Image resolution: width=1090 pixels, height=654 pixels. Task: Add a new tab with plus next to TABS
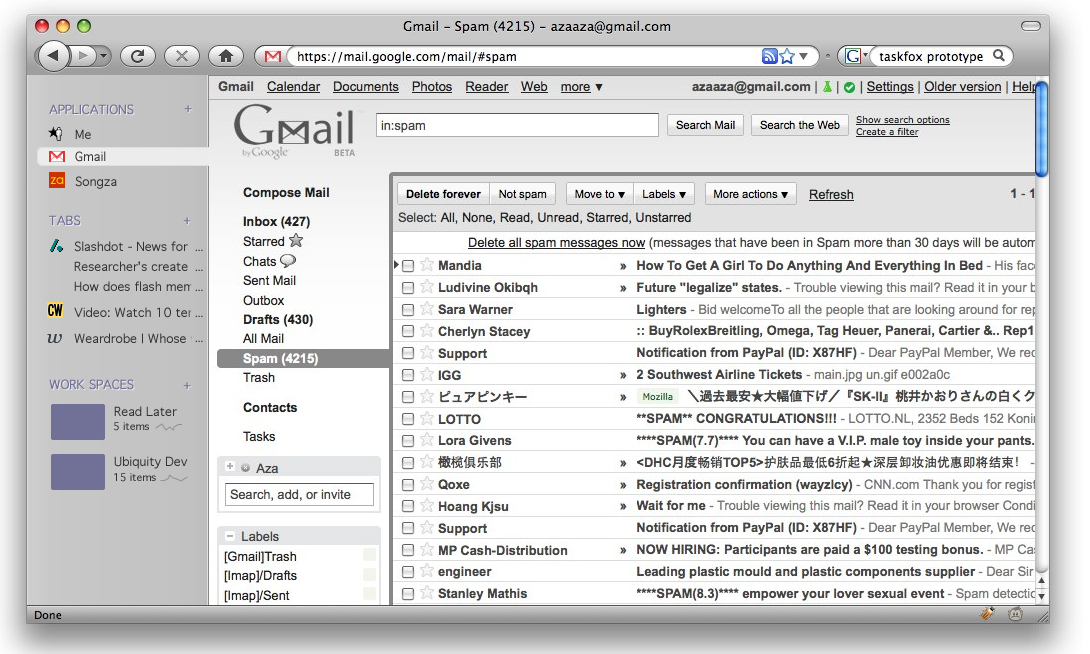click(187, 220)
